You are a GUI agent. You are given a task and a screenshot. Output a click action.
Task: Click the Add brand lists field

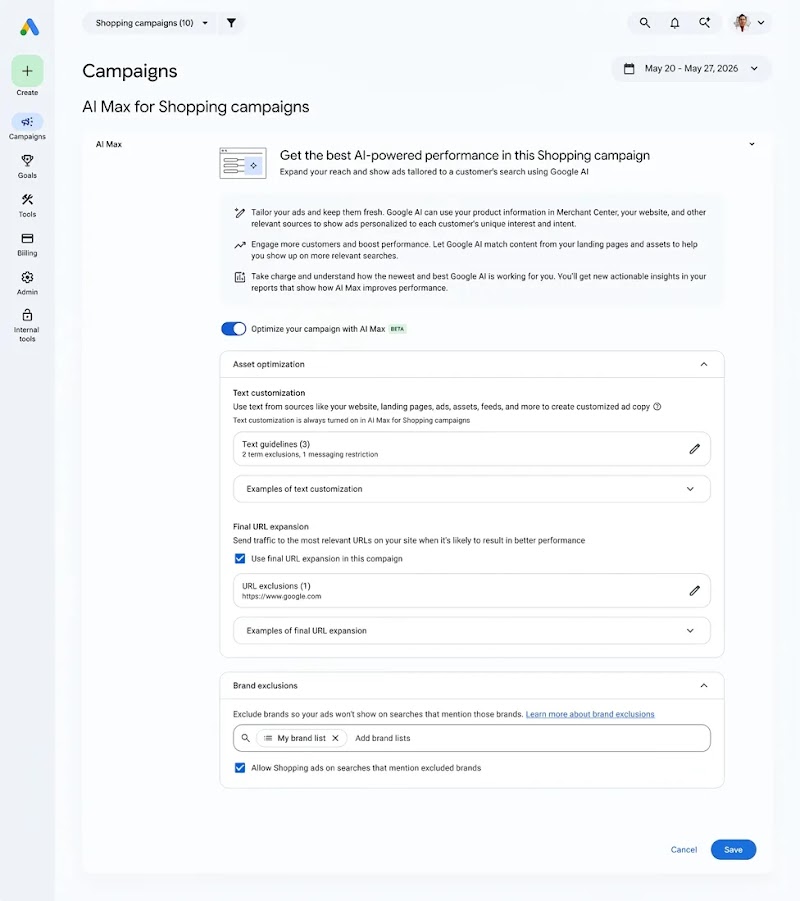(x=383, y=738)
